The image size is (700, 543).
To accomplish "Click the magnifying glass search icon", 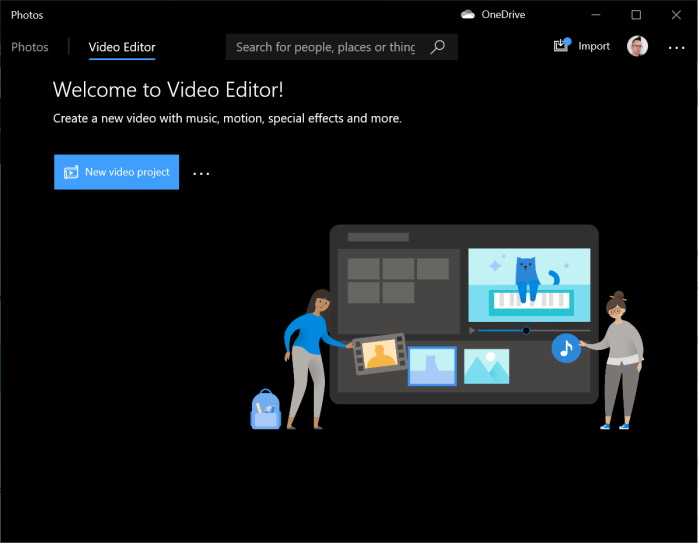I will pyautogui.click(x=437, y=47).
